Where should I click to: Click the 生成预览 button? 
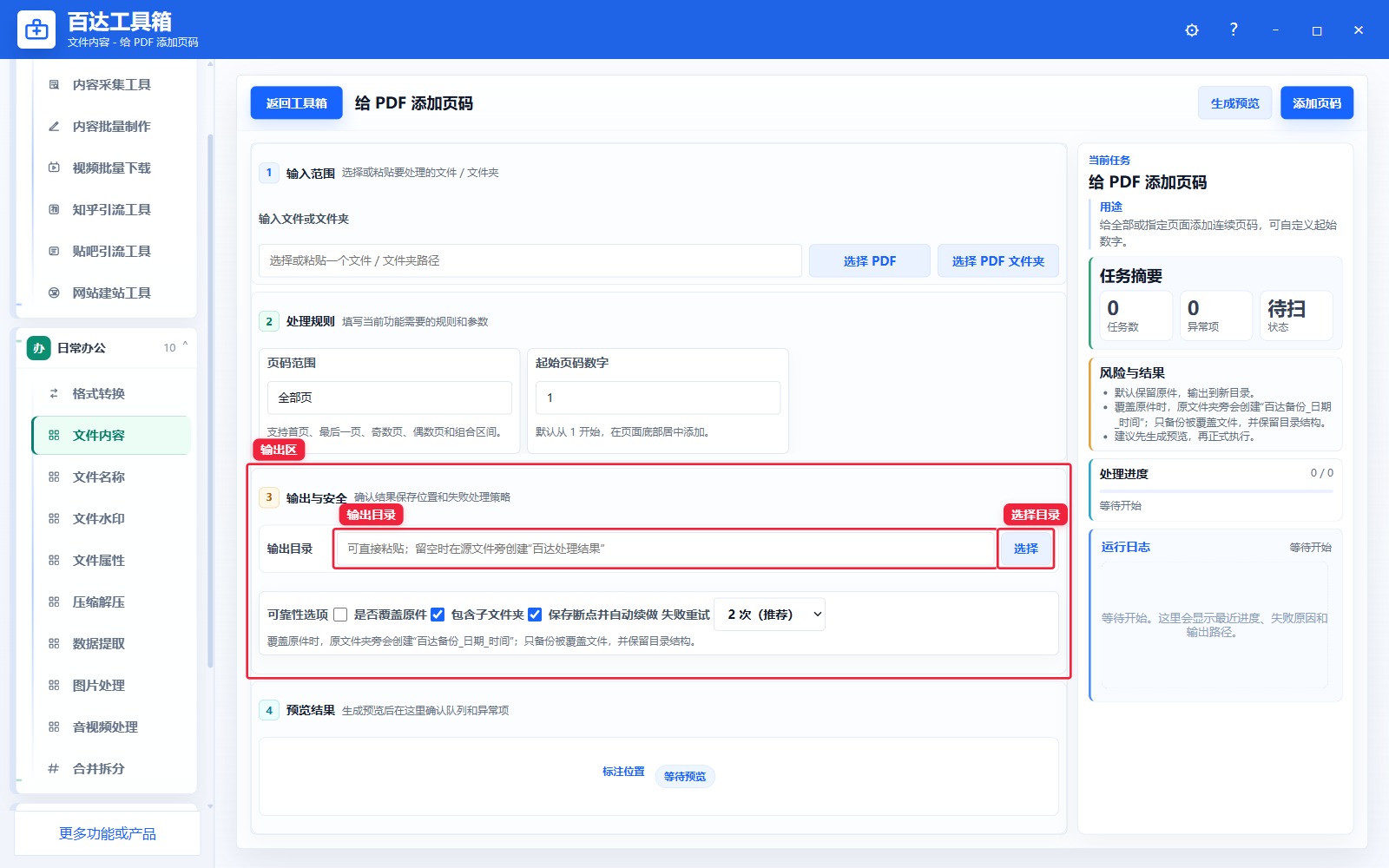1234,103
